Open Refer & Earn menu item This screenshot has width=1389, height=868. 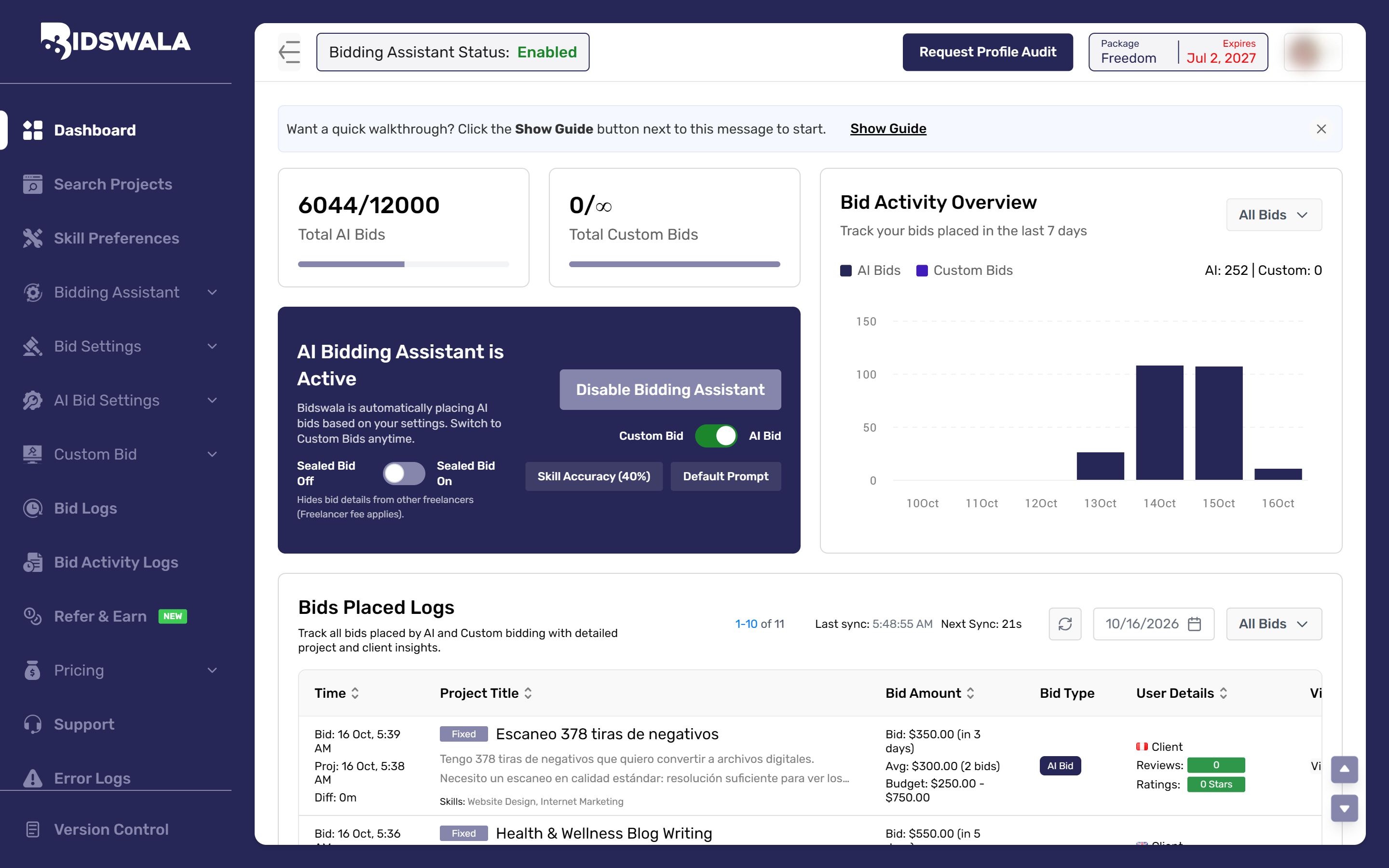point(100,616)
